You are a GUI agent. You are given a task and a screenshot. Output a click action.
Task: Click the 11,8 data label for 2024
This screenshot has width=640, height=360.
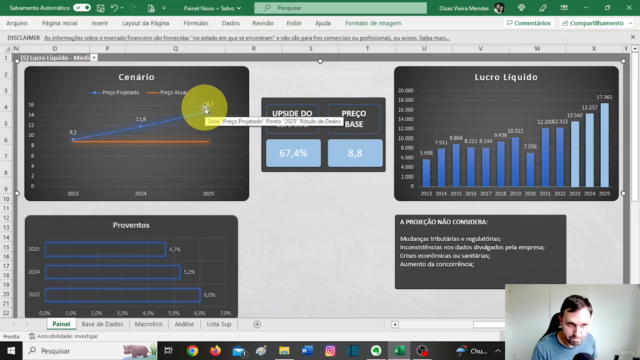click(141, 119)
